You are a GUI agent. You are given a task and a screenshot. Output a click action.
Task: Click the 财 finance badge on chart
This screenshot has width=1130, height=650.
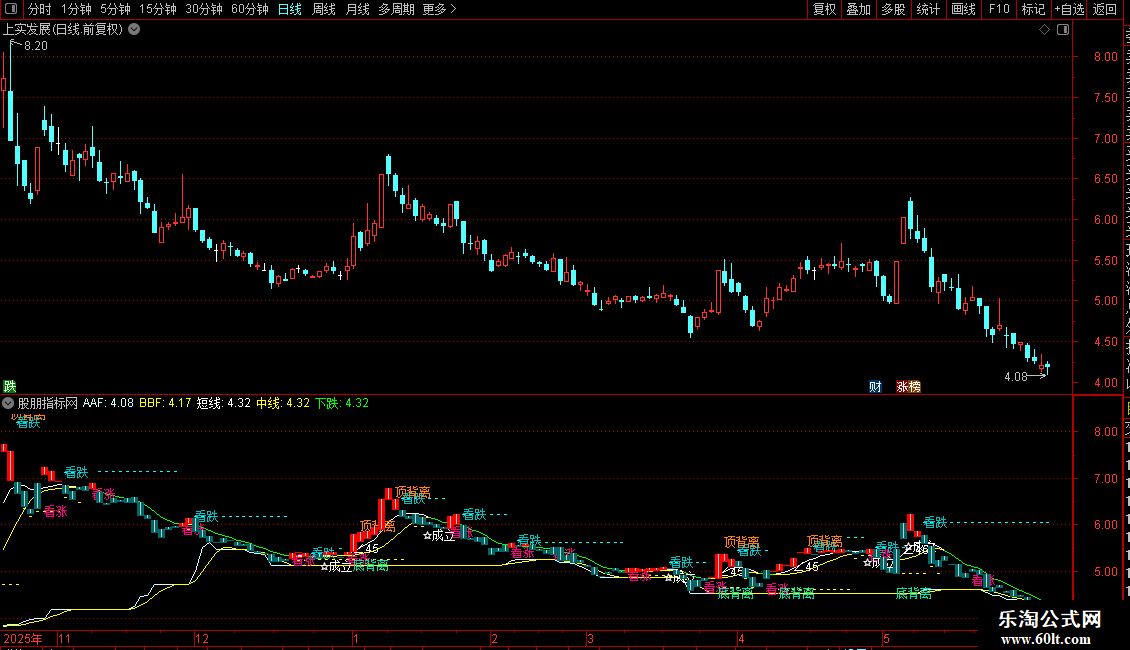(875, 387)
